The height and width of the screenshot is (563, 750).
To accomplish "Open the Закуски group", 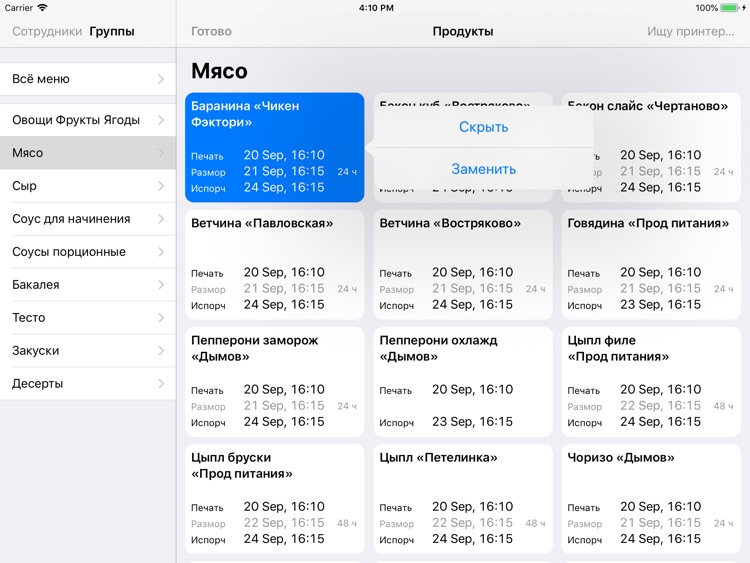I will pyautogui.click(x=88, y=351).
